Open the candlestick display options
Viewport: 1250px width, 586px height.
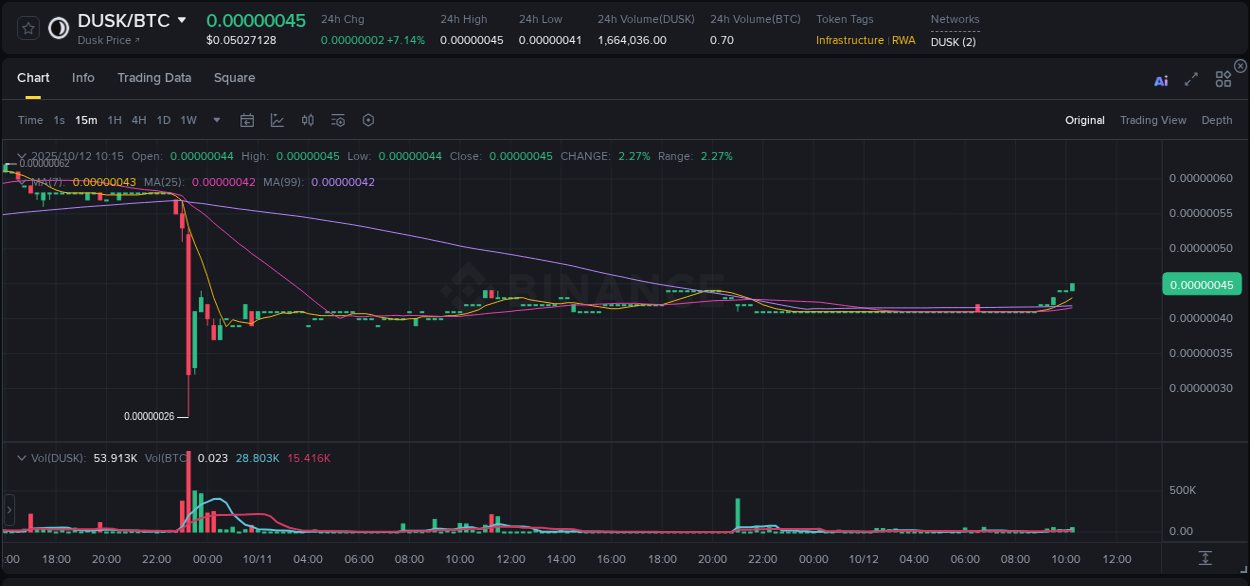click(308, 120)
